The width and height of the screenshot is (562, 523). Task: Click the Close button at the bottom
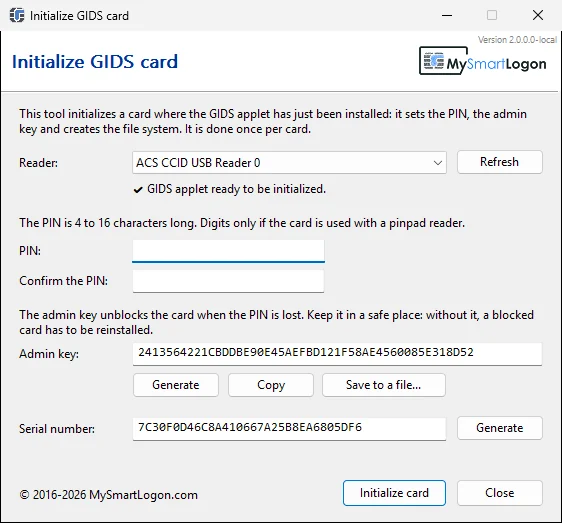(x=500, y=493)
